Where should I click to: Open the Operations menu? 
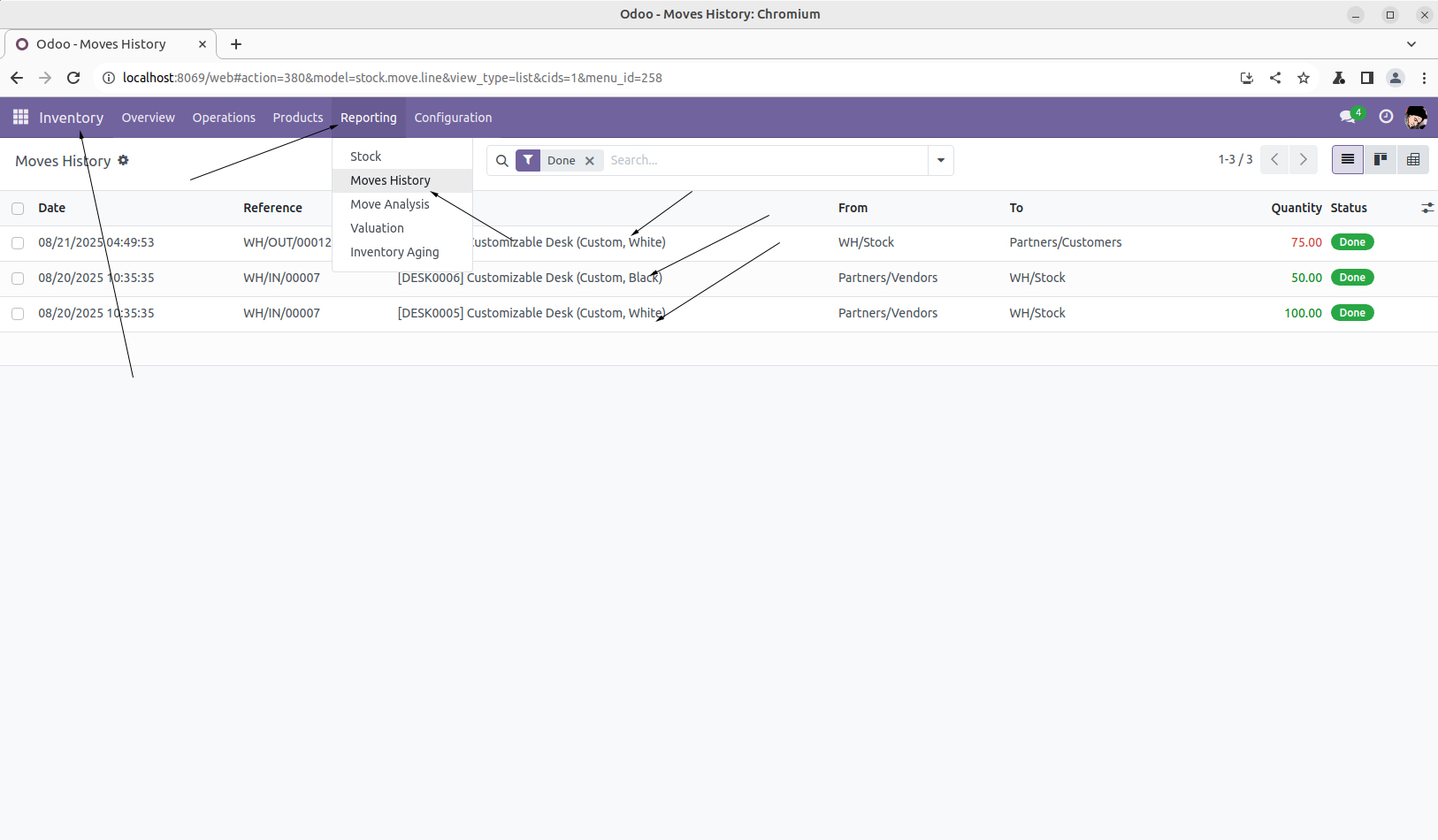point(224,118)
